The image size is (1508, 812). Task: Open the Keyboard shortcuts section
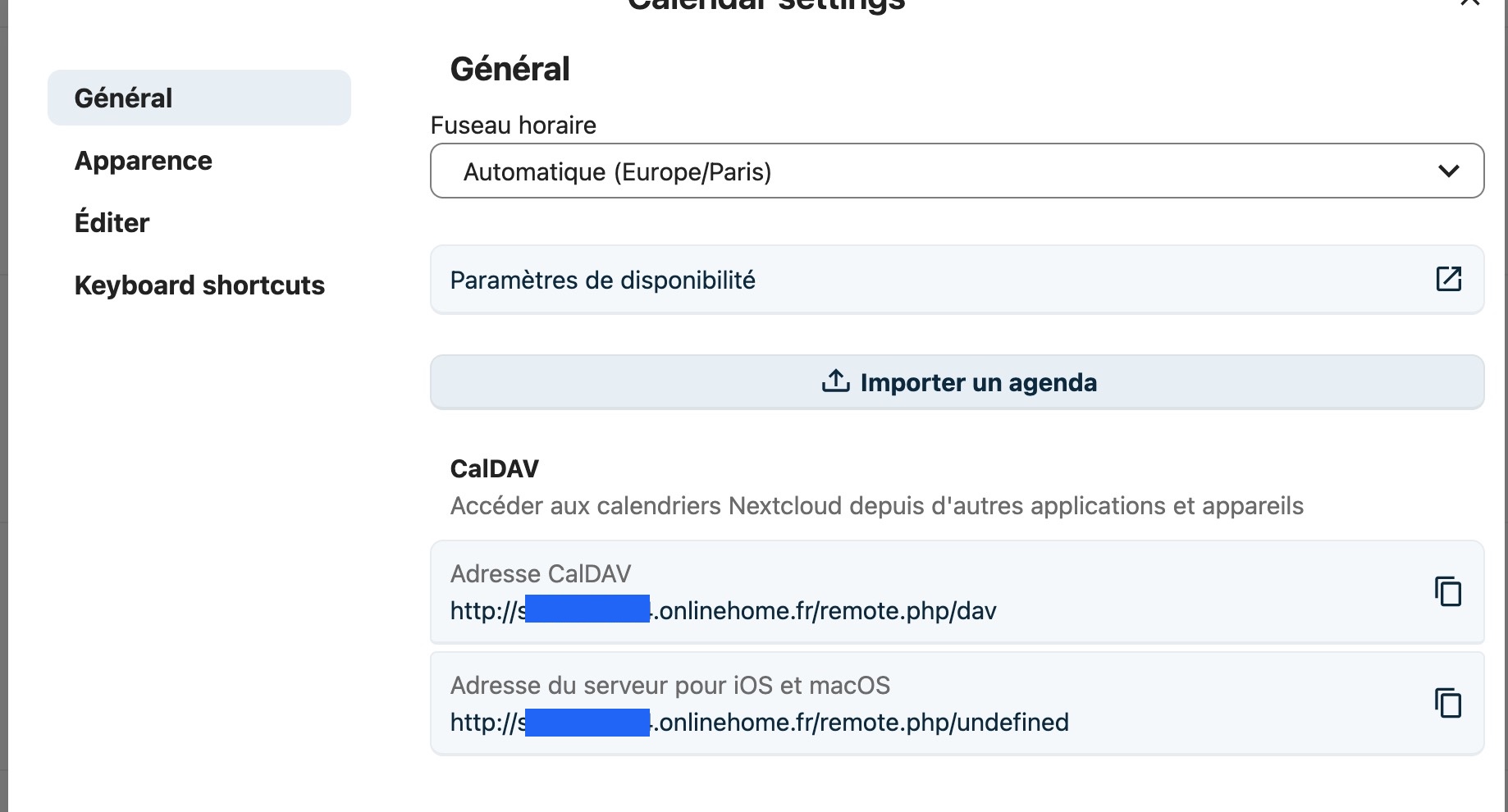199,285
